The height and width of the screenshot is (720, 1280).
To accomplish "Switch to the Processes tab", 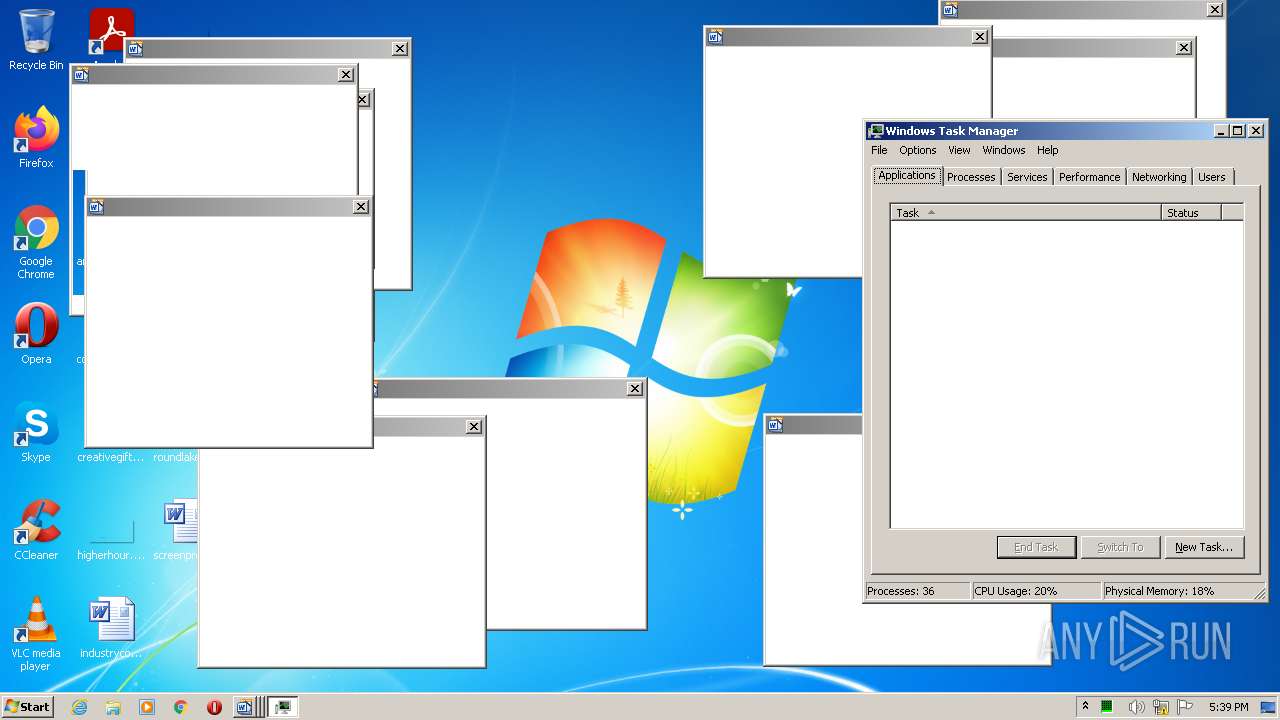I will click(x=971, y=177).
